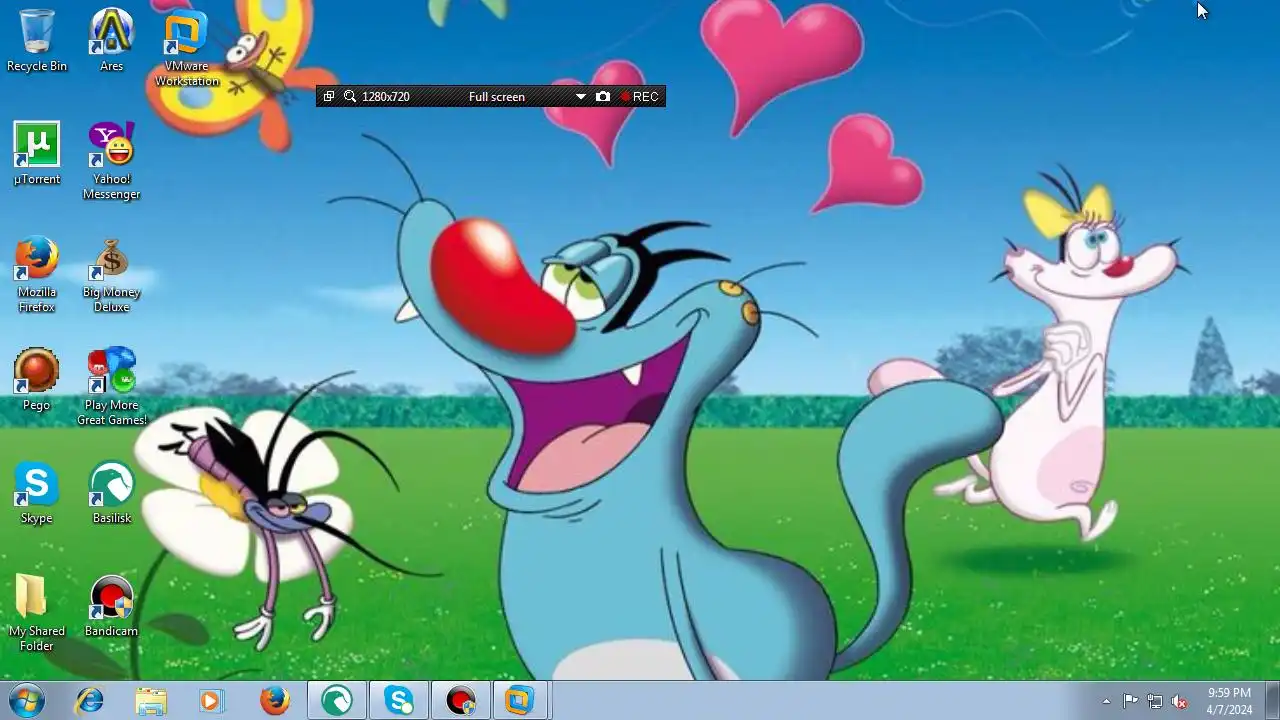This screenshot has width=1280, height=720.
Task: Take a screenshot with camera icon
Action: pyautogui.click(x=603, y=97)
